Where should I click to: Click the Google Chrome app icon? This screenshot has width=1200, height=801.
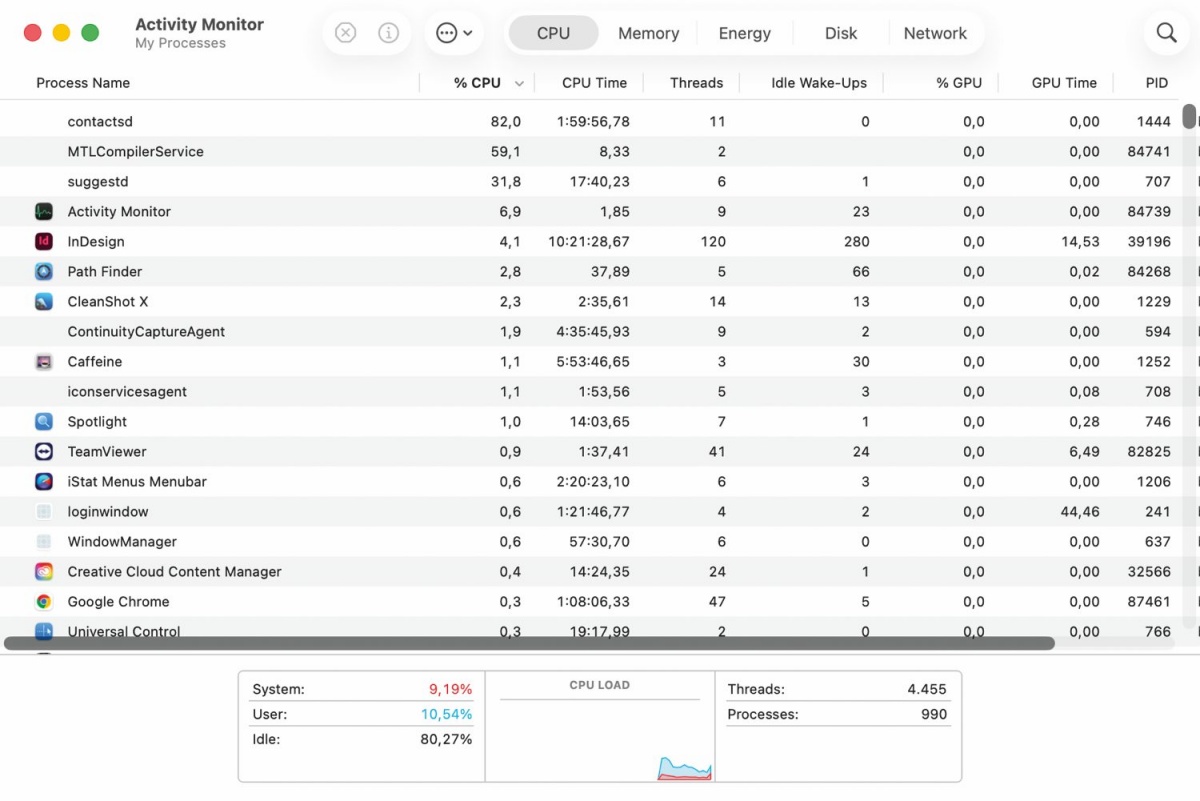pos(44,601)
